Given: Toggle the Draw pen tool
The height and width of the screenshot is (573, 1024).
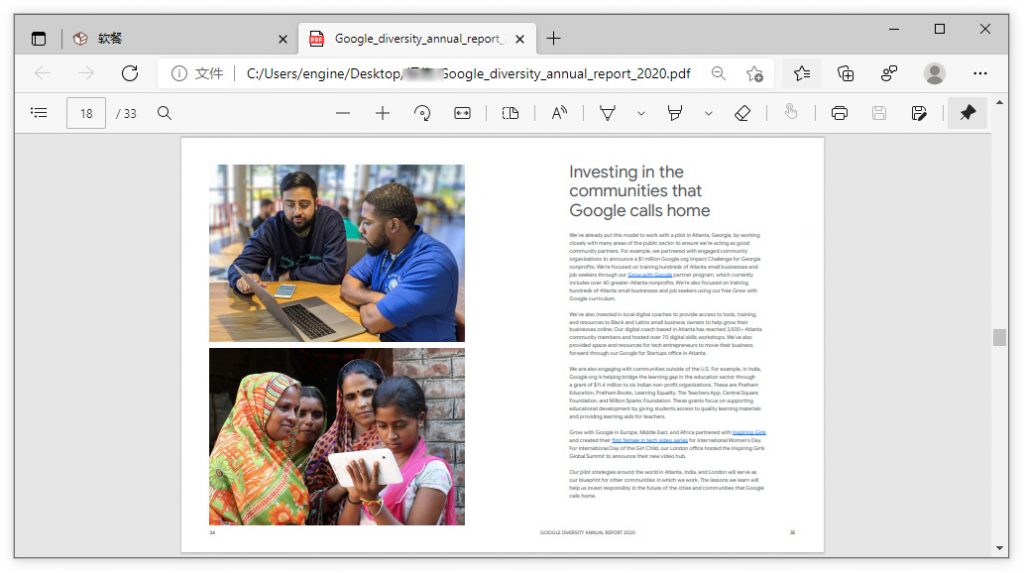Looking at the screenshot, I should 607,113.
